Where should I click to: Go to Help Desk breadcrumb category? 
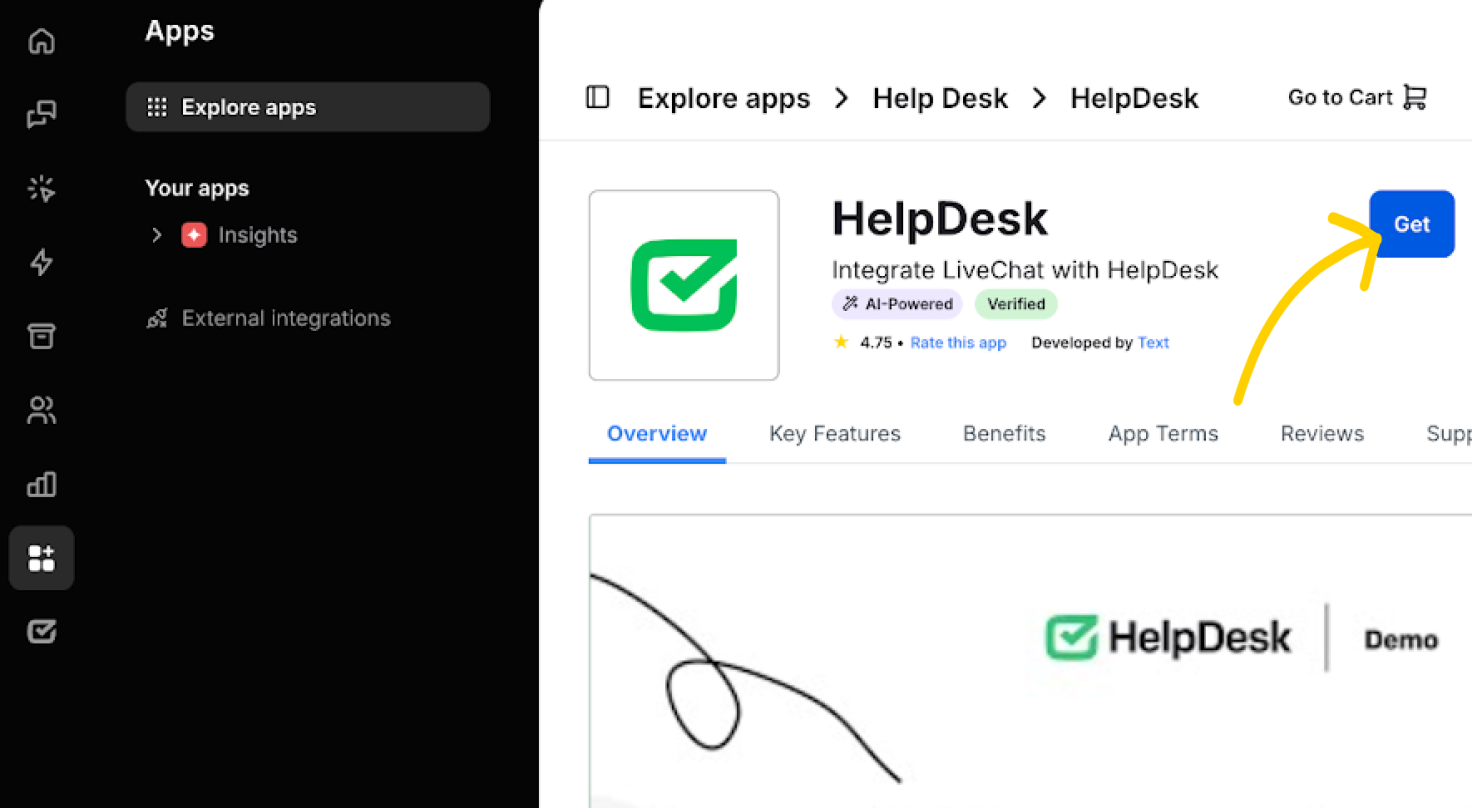coord(940,98)
